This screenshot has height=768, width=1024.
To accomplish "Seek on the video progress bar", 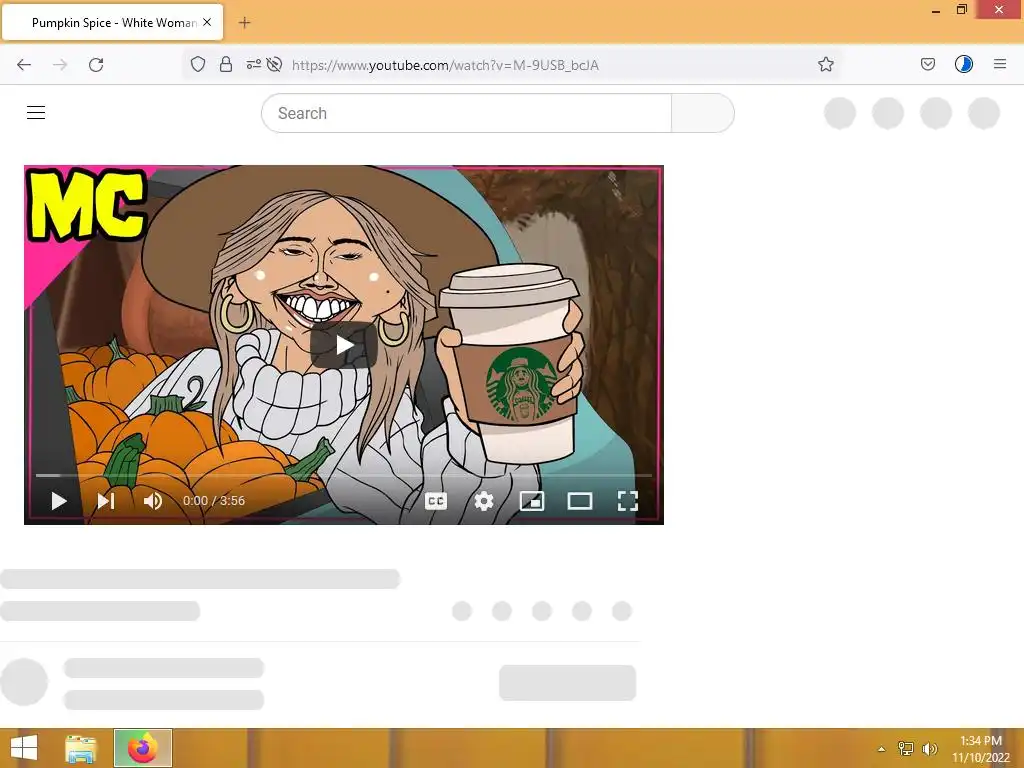I will click(x=344, y=475).
